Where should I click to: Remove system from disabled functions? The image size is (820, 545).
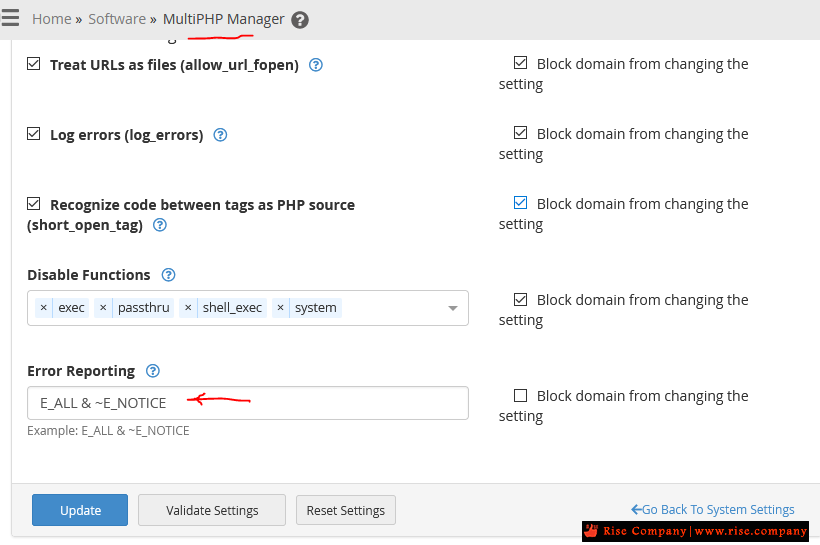pyautogui.click(x=280, y=308)
